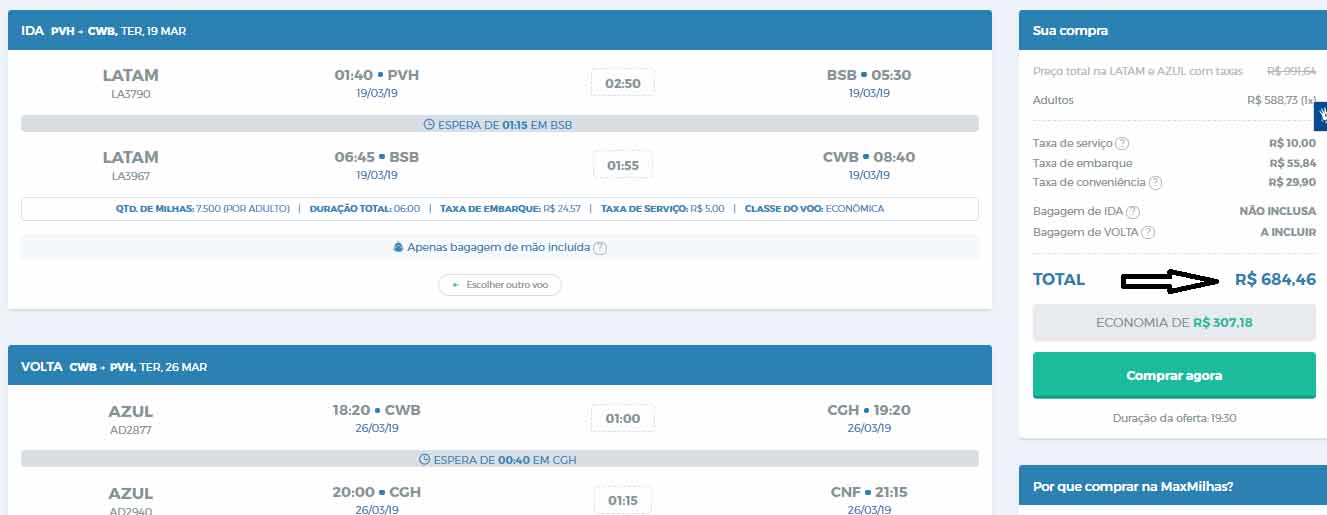Click the total price R$ 684,46
The width and height of the screenshot is (1327, 515).
[x=1275, y=280]
